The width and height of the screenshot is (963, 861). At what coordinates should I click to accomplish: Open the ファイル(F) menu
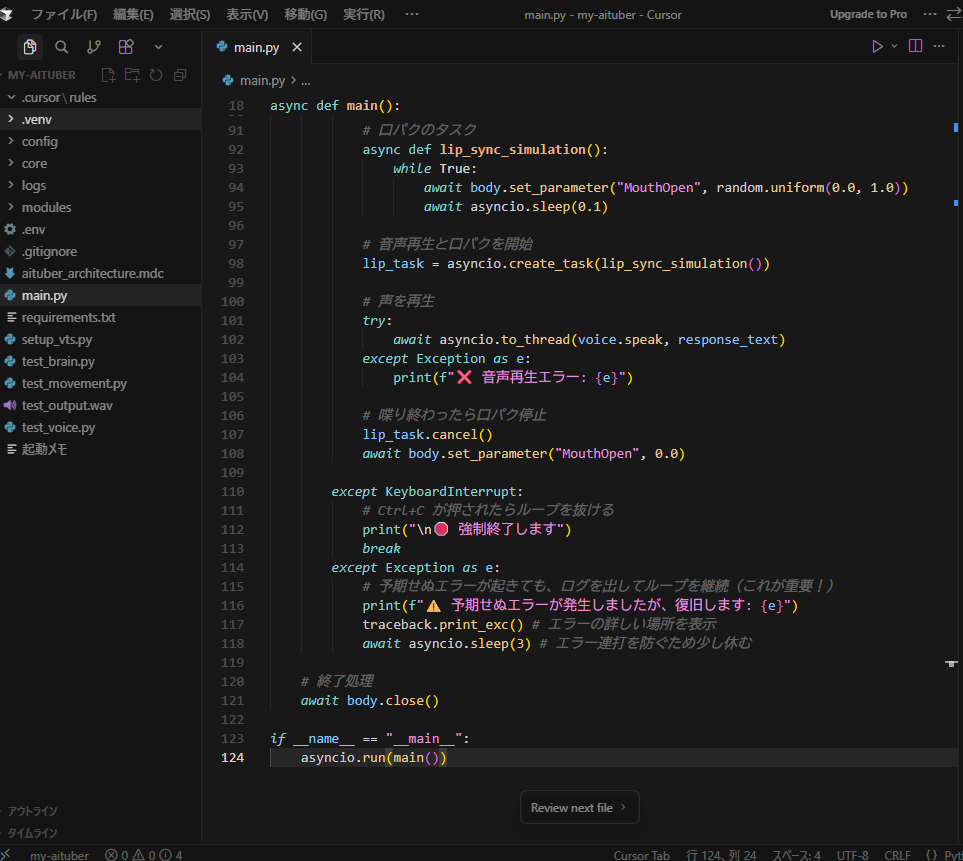64,15
